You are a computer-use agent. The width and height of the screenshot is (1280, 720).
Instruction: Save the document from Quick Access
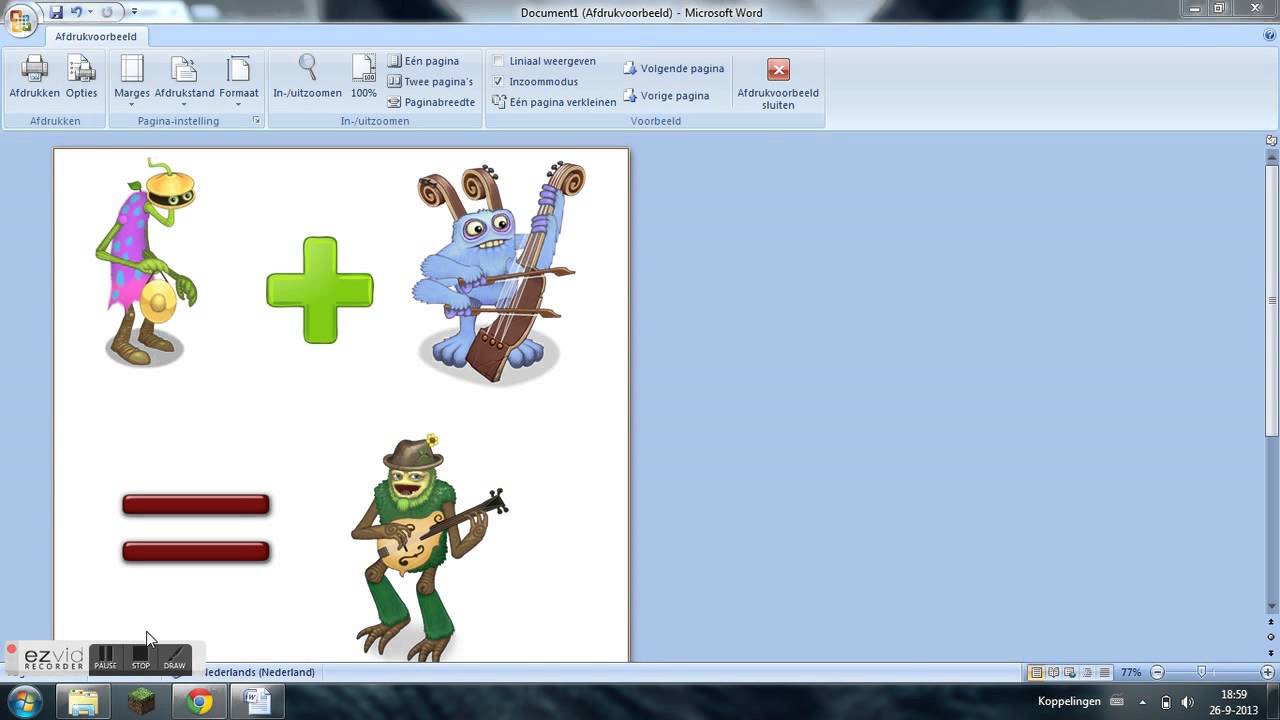(56, 12)
